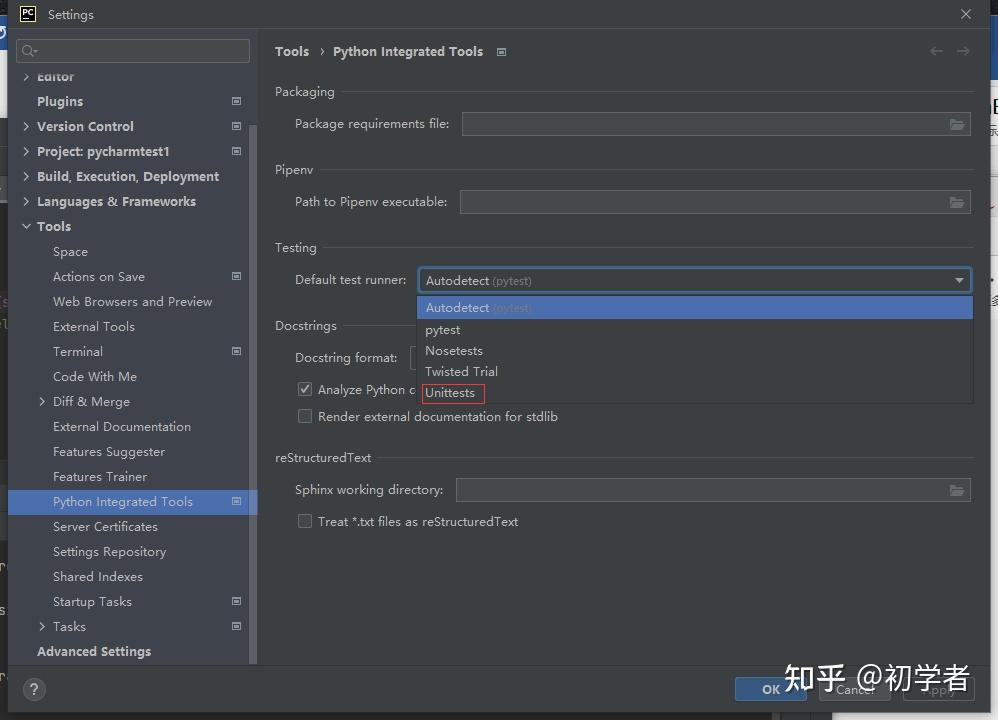Click the Package requirements file input

coord(716,124)
